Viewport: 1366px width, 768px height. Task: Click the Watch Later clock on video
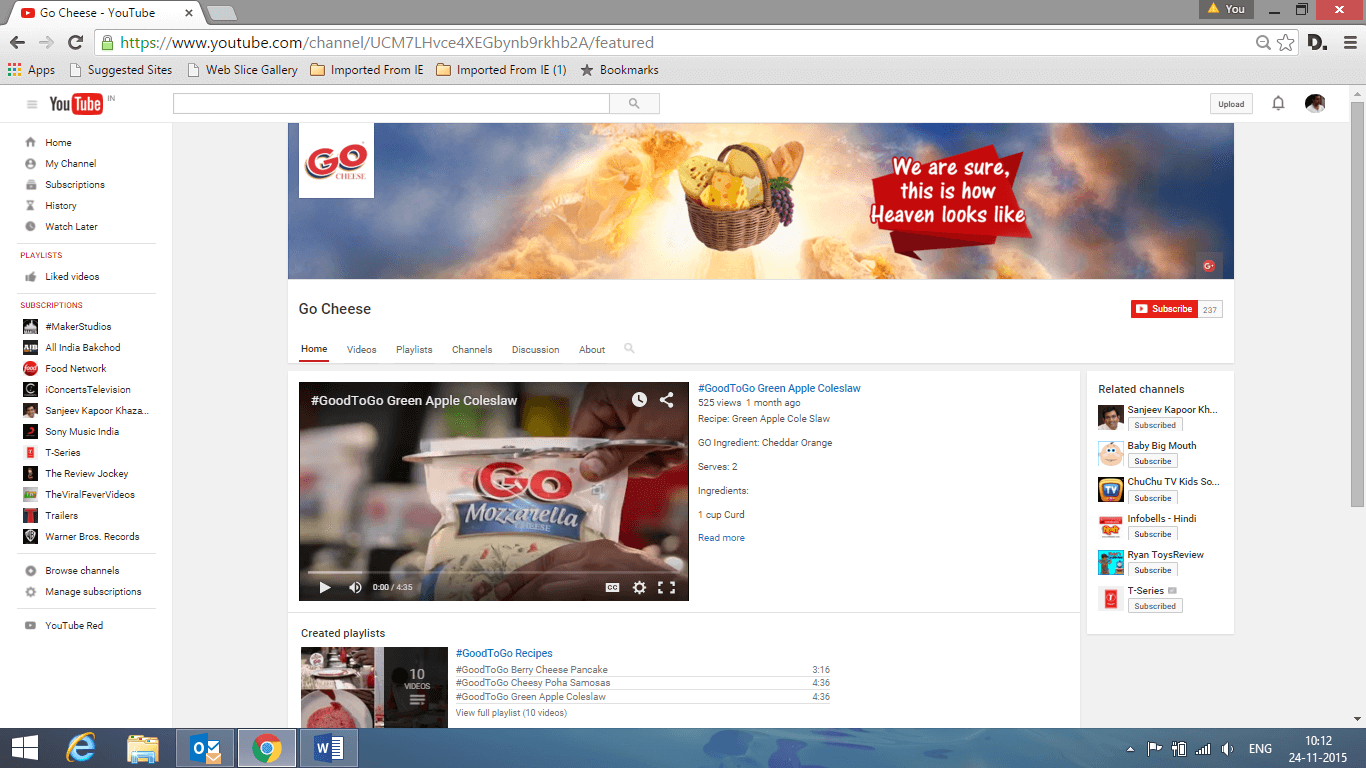639,400
